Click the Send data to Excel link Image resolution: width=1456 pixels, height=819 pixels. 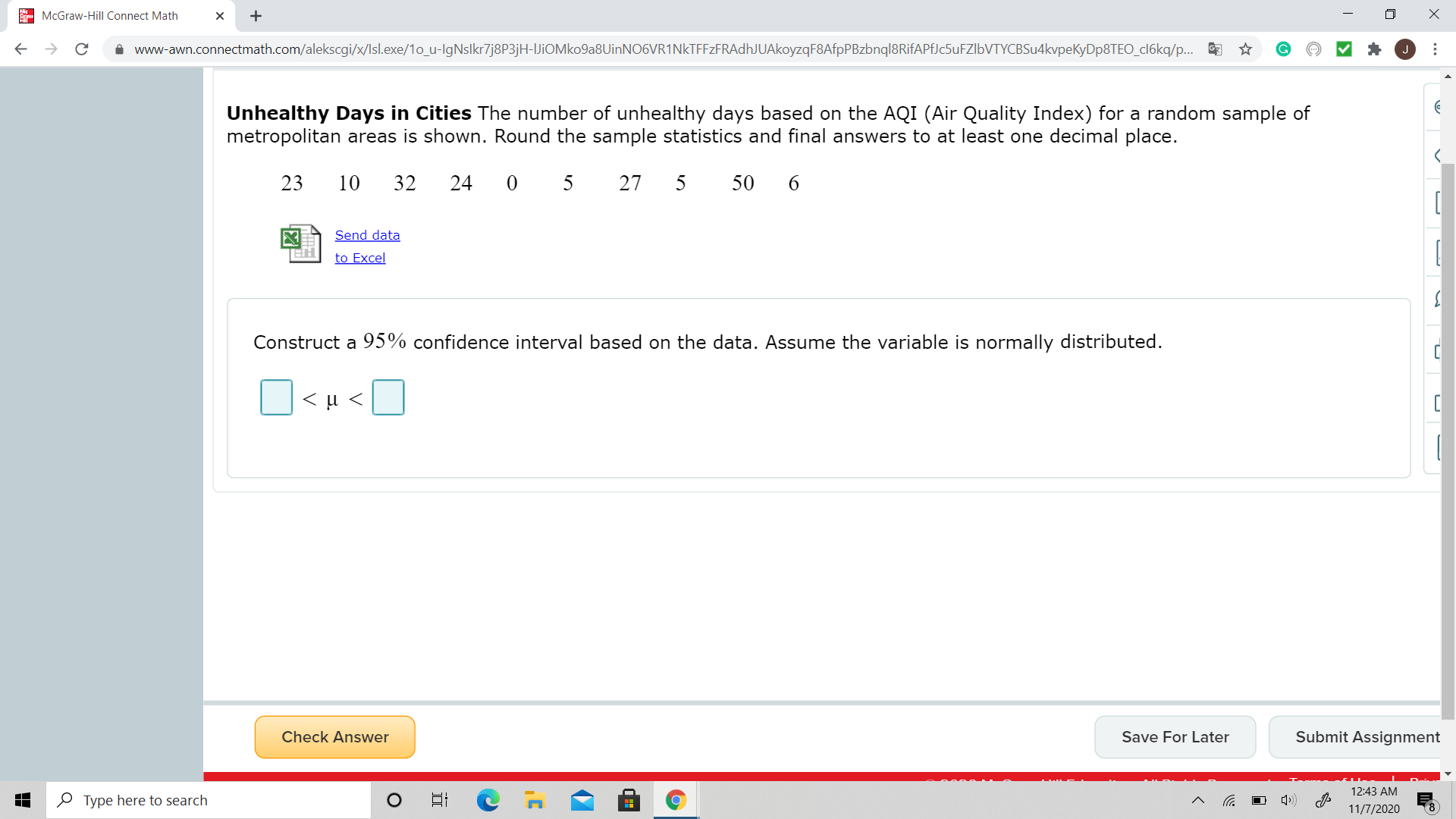pyautogui.click(x=367, y=246)
